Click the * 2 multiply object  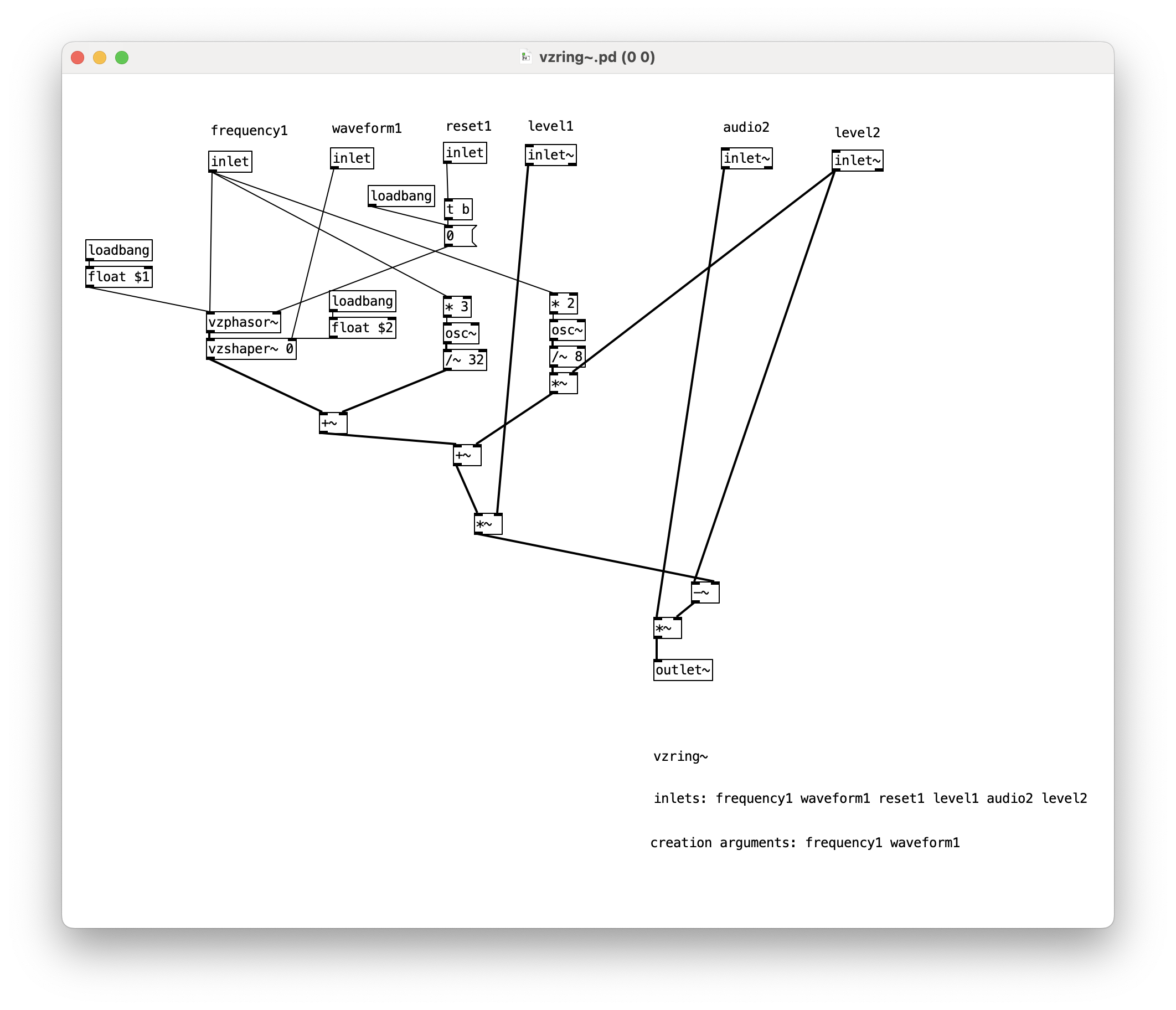[x=563, y=304]
